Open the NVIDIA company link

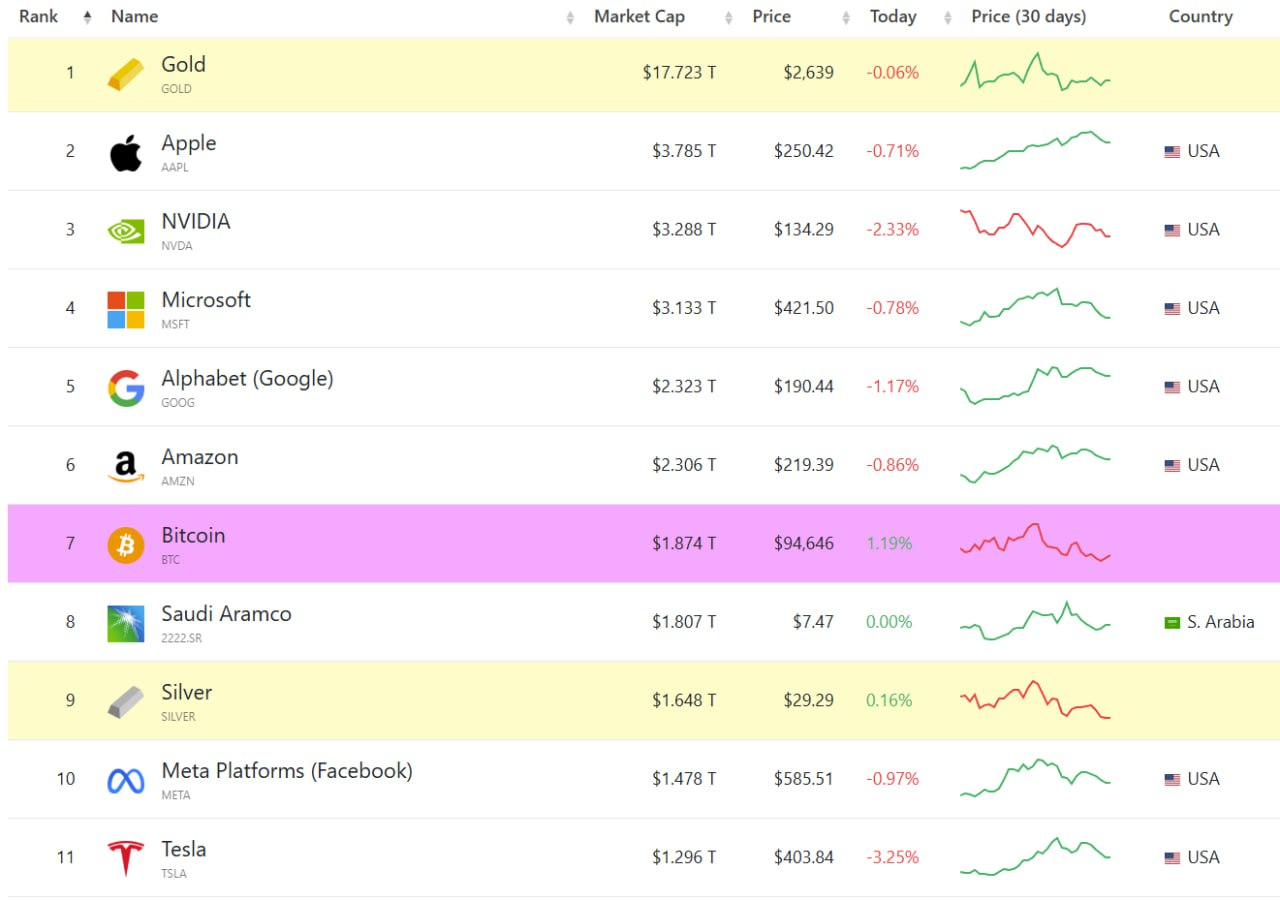click(196, 222)
